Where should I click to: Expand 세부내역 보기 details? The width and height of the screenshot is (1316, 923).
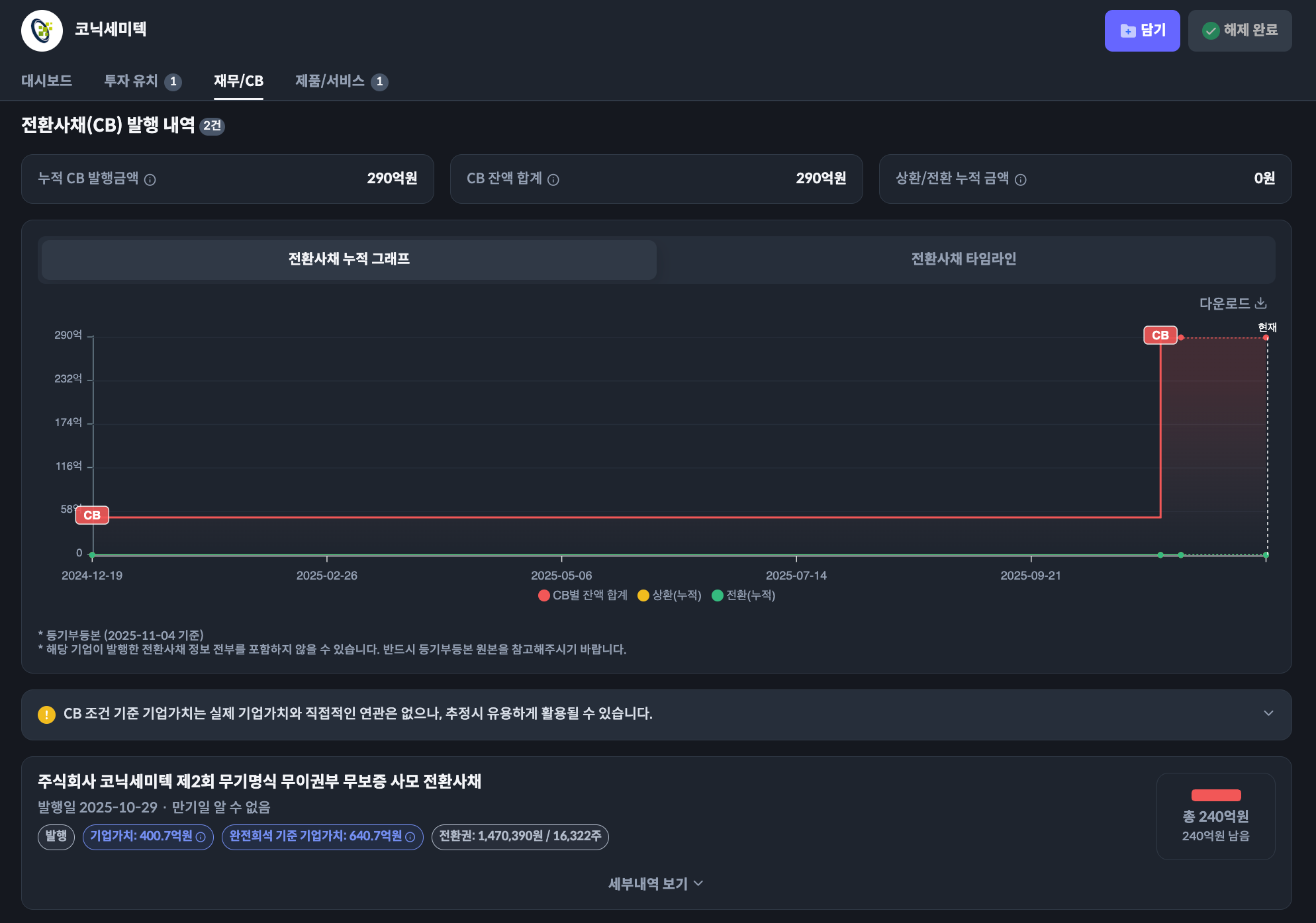655,884
